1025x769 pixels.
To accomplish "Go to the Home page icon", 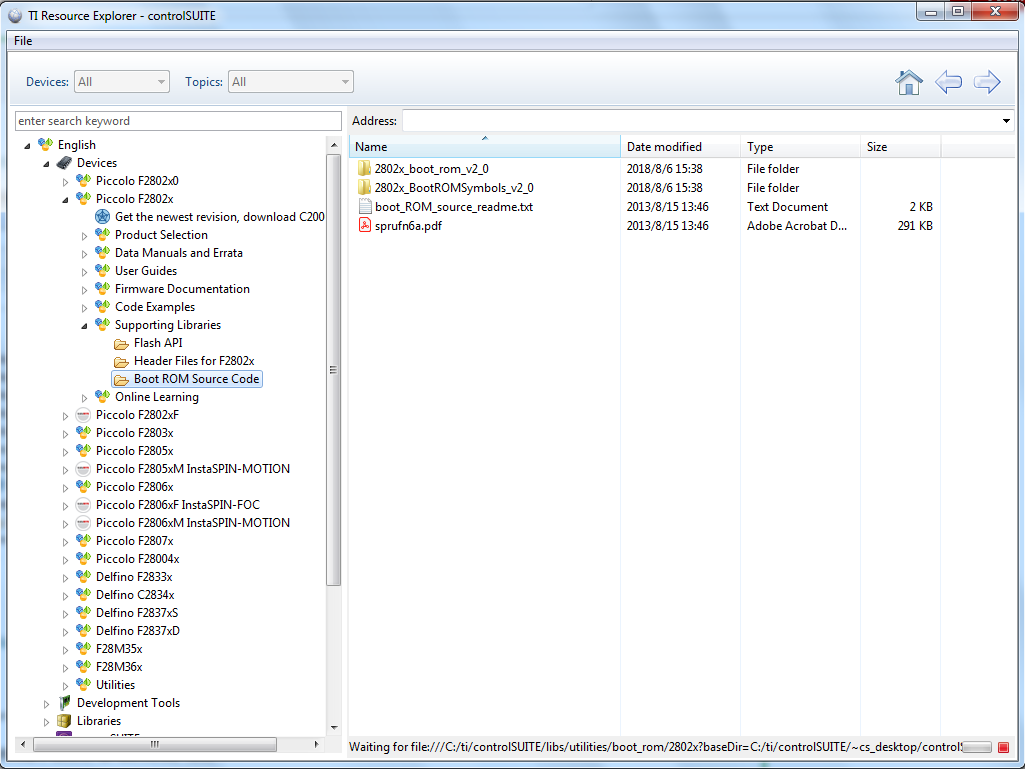I will (909, 82).
